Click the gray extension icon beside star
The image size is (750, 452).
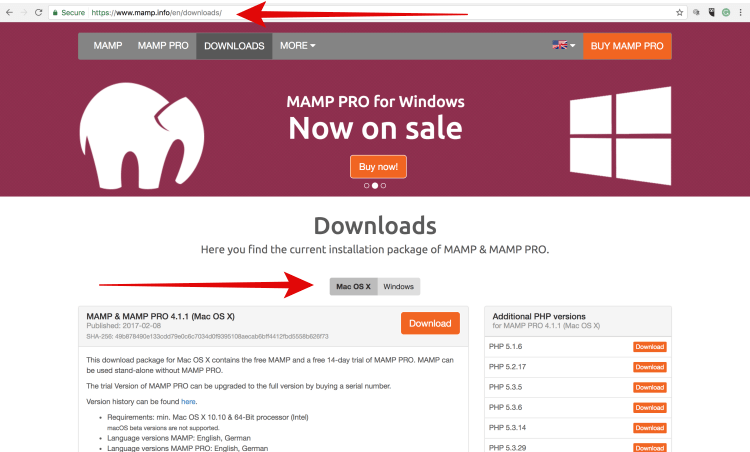point(696,12)
